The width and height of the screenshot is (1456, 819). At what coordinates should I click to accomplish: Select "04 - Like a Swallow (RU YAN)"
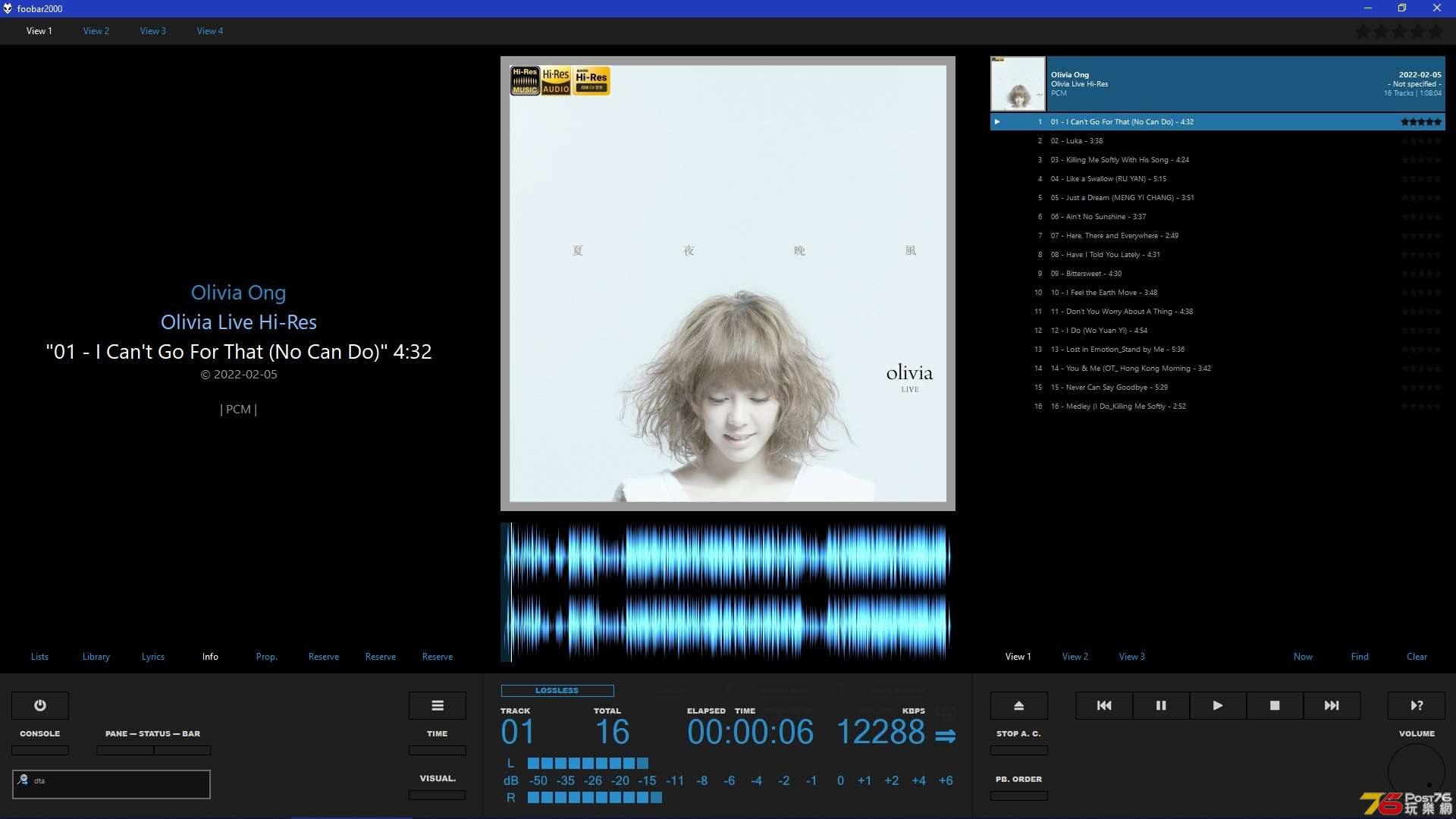point(1218,179)
